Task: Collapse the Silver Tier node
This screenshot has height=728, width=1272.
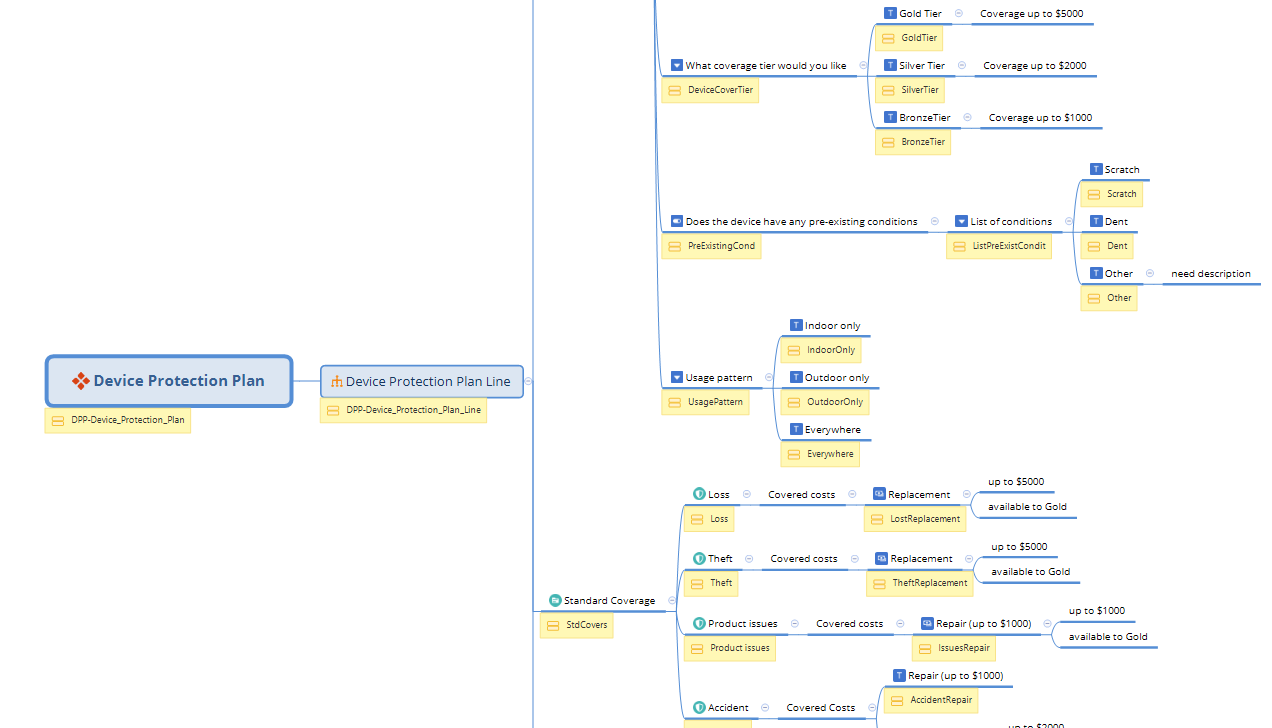Action: click(962, 66)
